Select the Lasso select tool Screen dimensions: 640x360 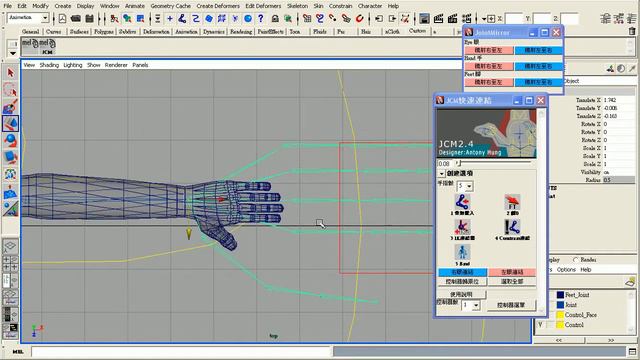10,90
